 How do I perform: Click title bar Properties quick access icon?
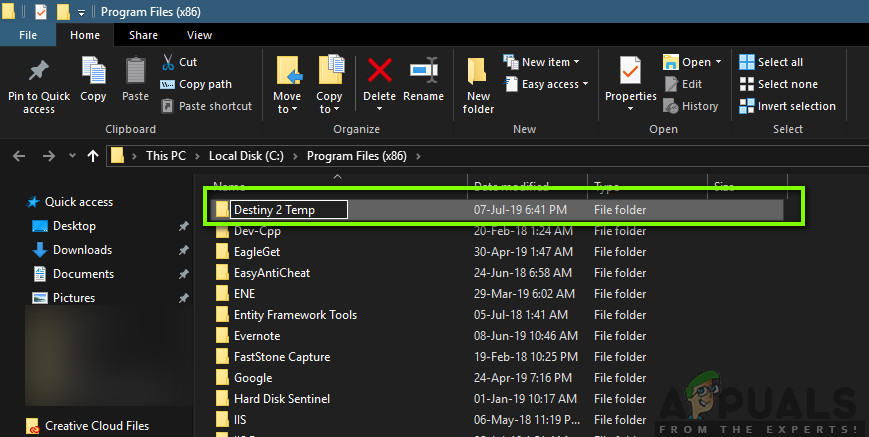point(40,12)
